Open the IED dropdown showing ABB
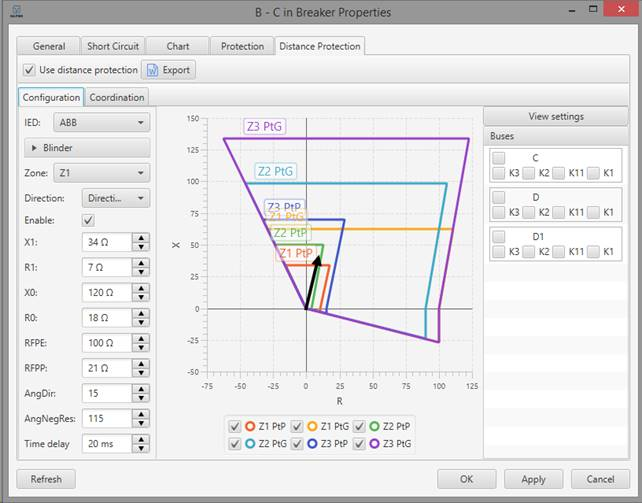Viewport: 642px width, 503px height. (102, 122)
